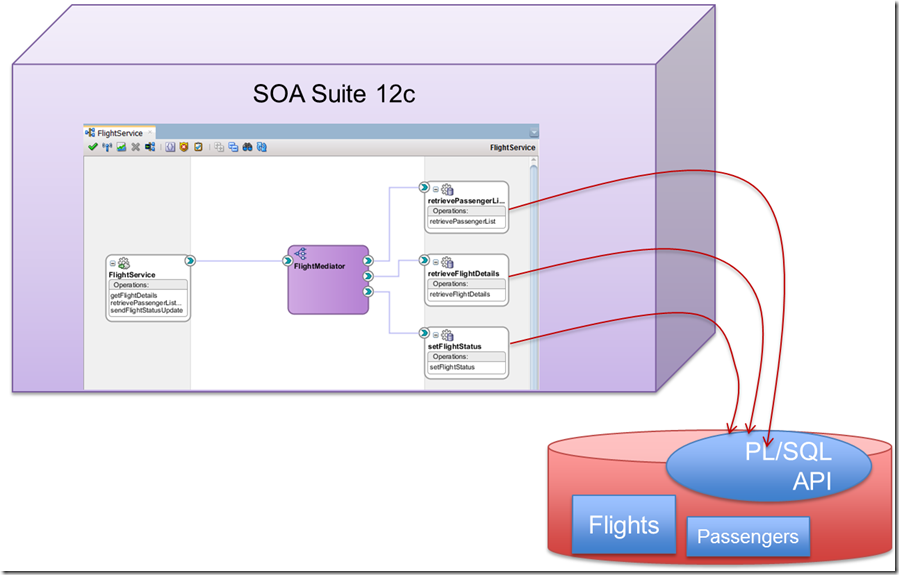Click the antenna signal toolbar icon
The height and width of the screenshot is (575, 899).
pos(107,147)
